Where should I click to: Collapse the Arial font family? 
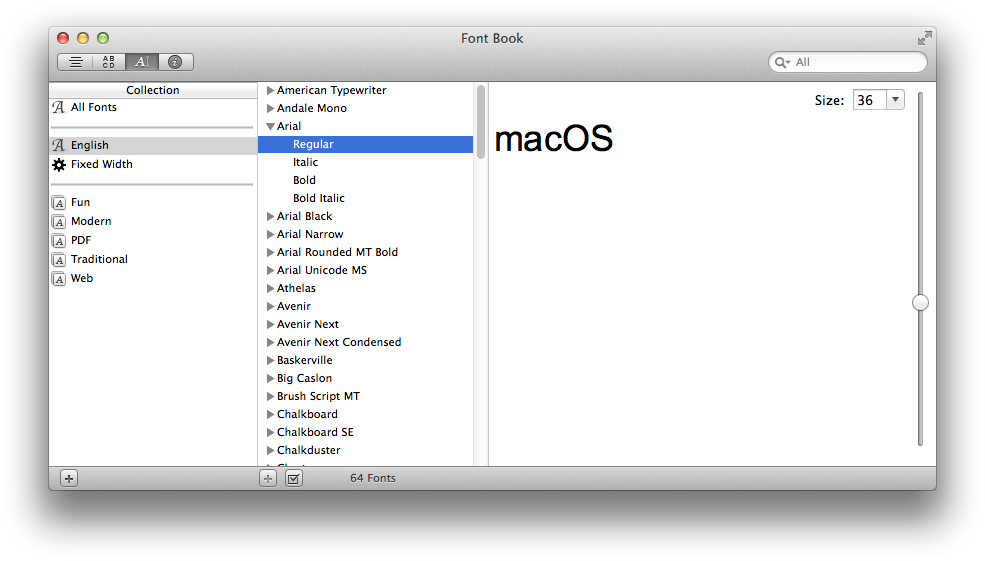[270, 126]
